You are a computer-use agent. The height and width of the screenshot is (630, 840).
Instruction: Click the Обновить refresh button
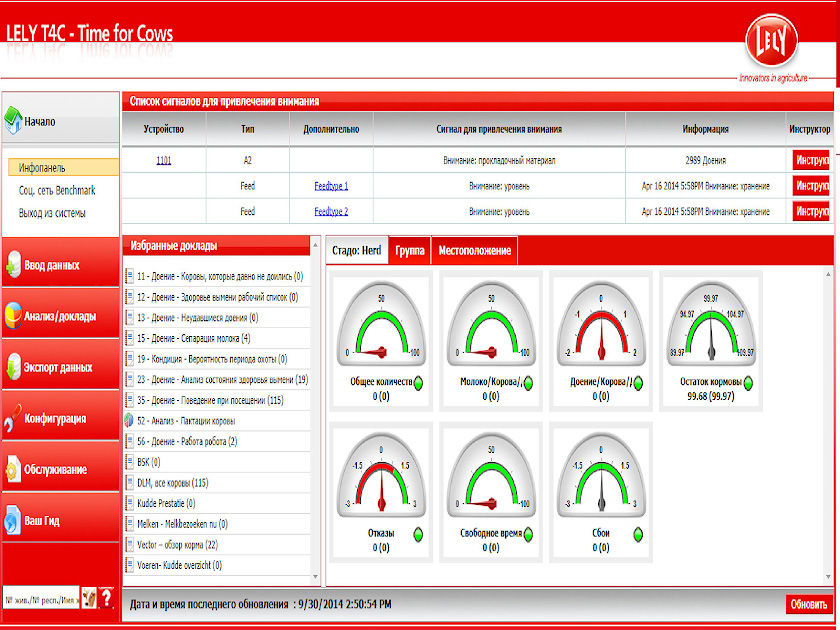click(809, 604)
